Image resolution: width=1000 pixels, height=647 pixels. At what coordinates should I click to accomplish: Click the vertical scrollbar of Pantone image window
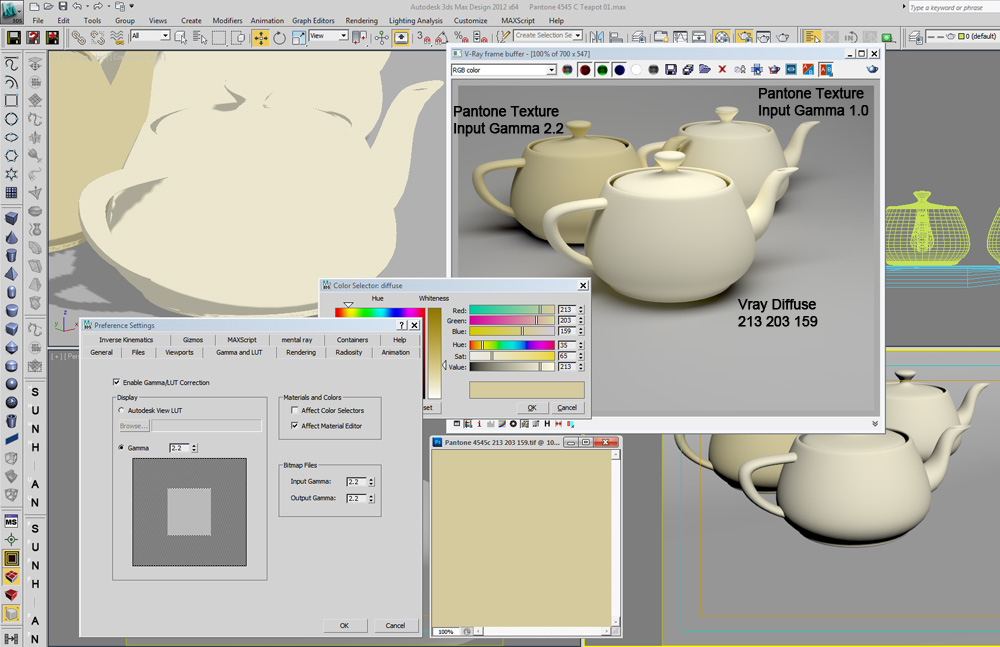(615, 538)
